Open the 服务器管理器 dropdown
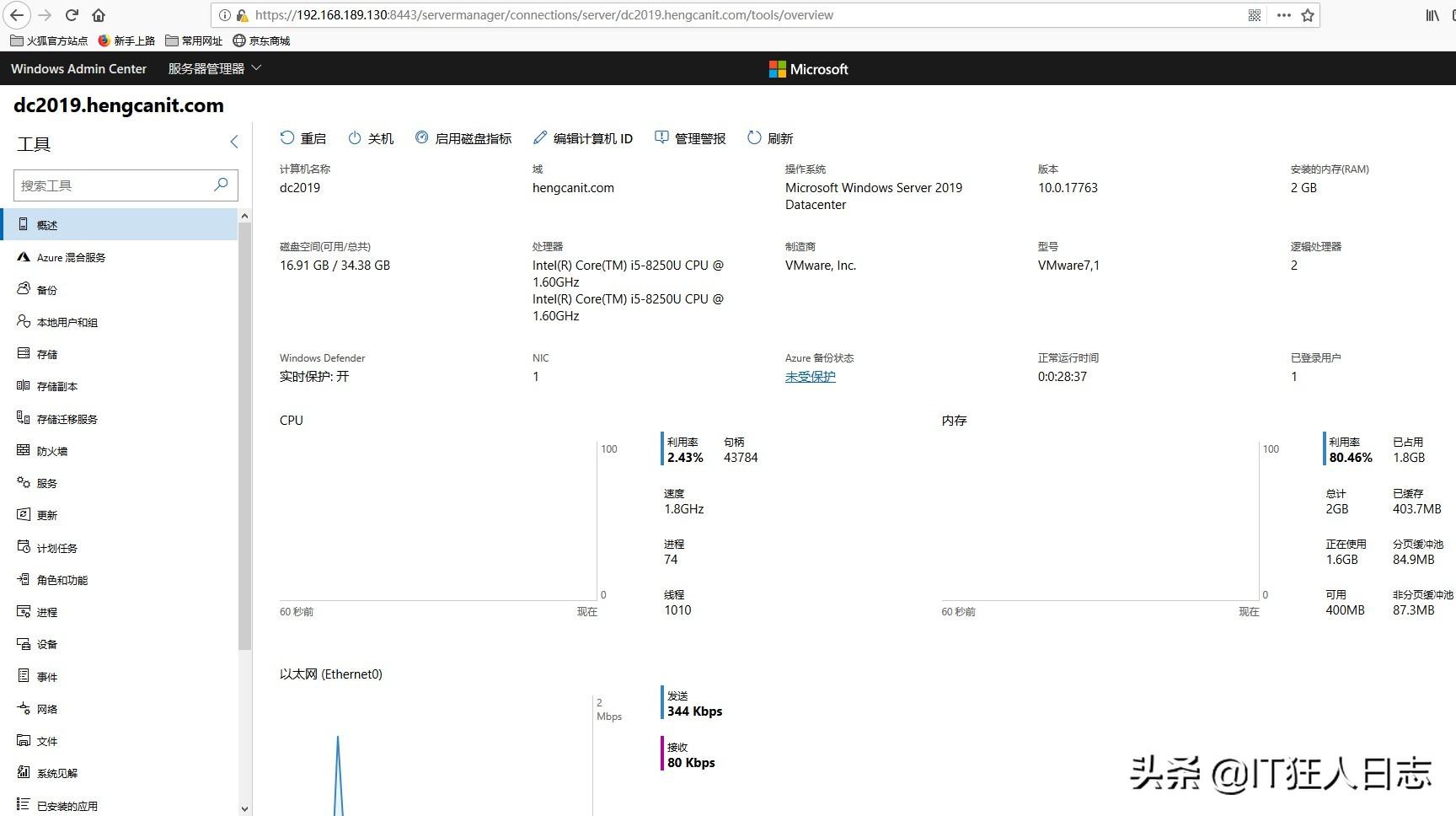This screenshot has height=816, width=1456. pyautogui.click(x=215, y=68)
